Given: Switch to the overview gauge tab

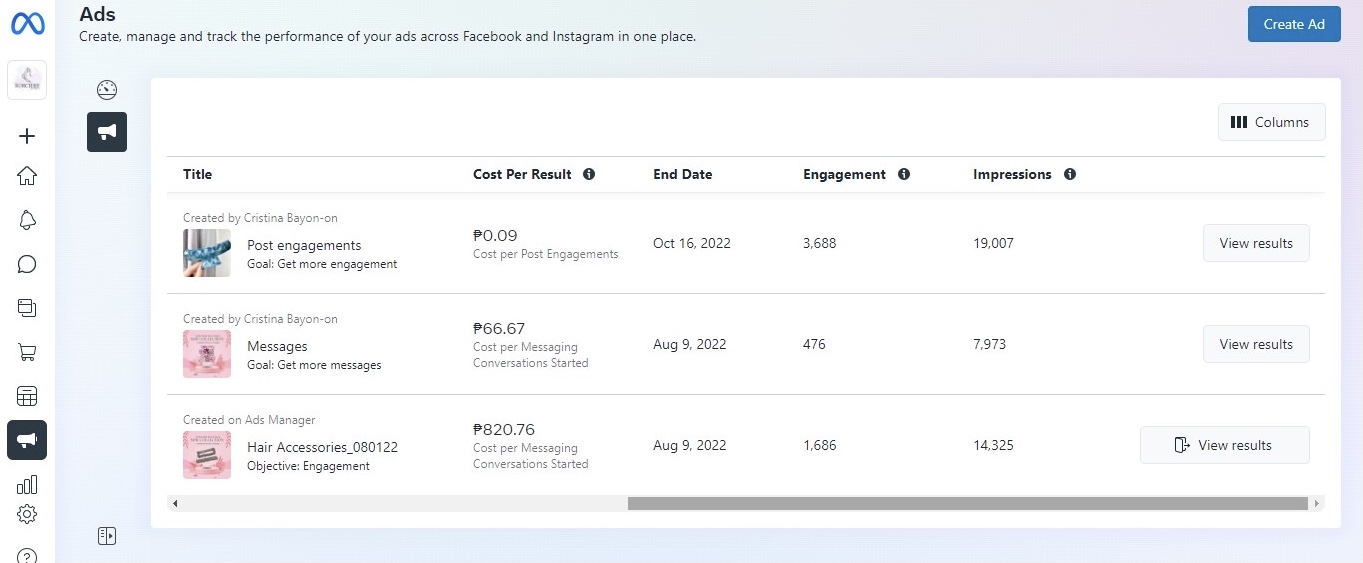Looking at the screenshot, I should (x=107, y=90).
